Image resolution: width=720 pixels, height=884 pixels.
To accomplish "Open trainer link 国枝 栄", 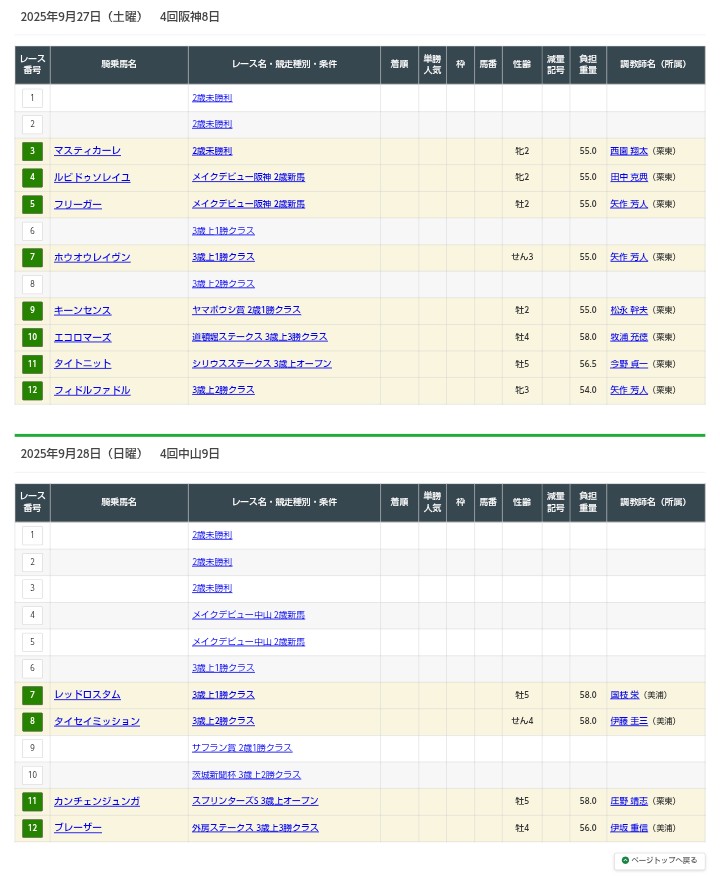I will 625,695.
